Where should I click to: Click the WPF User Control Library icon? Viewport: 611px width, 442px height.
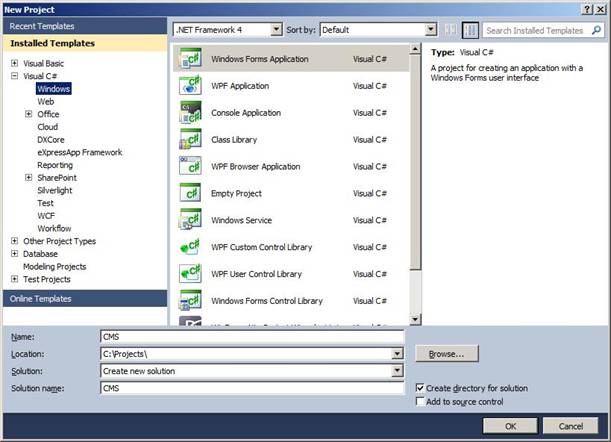pos(190,274)
